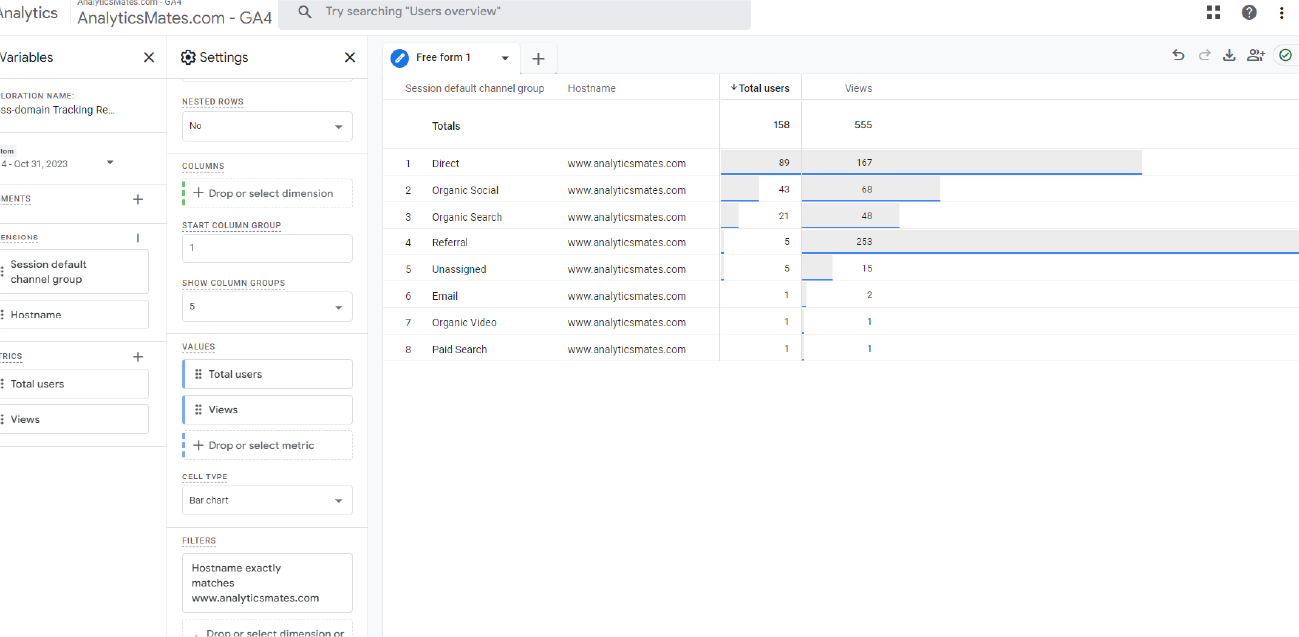This screenshot has width=1299, height=637.
Task: Share exploration with the add-people icon
Action: click(1256, 56)
